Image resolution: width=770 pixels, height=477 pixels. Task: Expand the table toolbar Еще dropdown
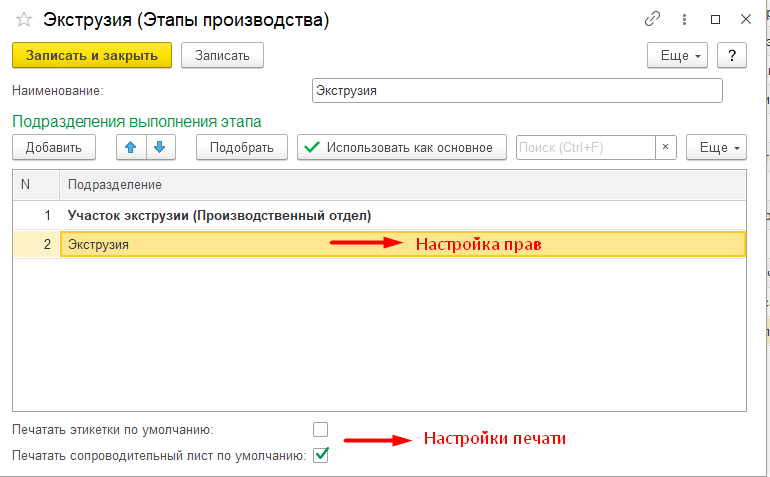pyautogui.click(x=716, y=147)
